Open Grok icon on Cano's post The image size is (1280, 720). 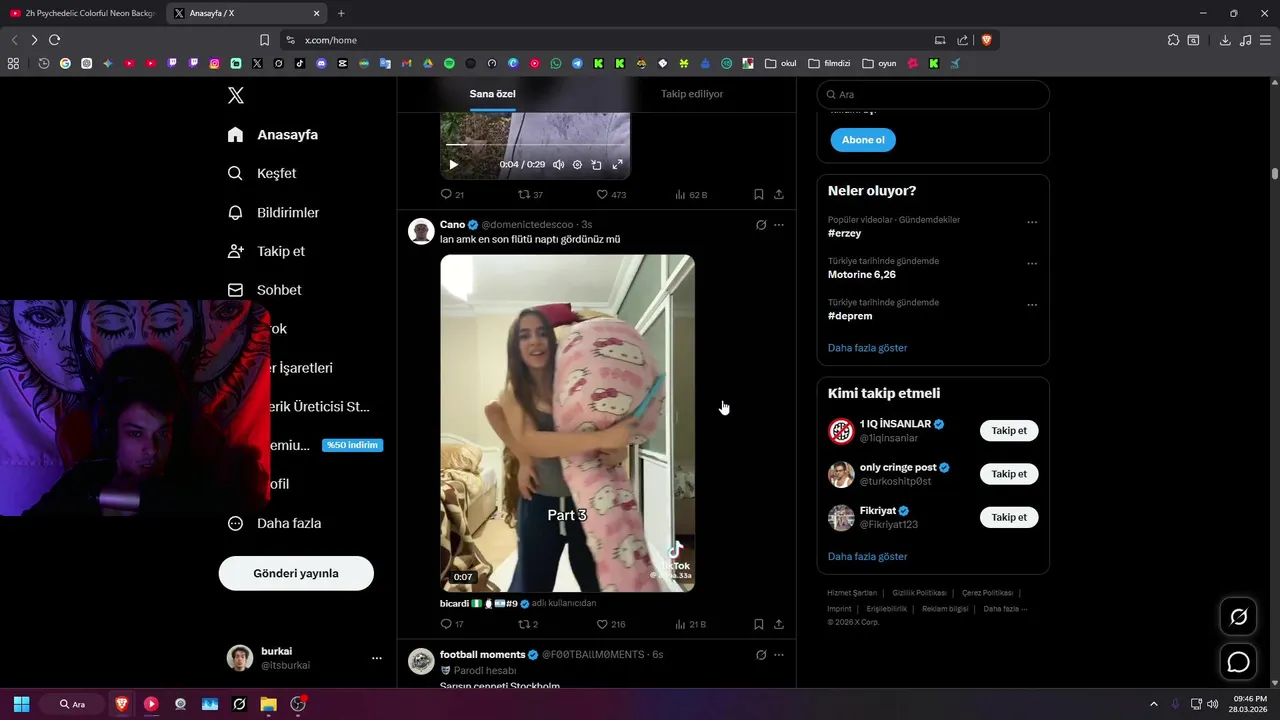tap(761, 225)
